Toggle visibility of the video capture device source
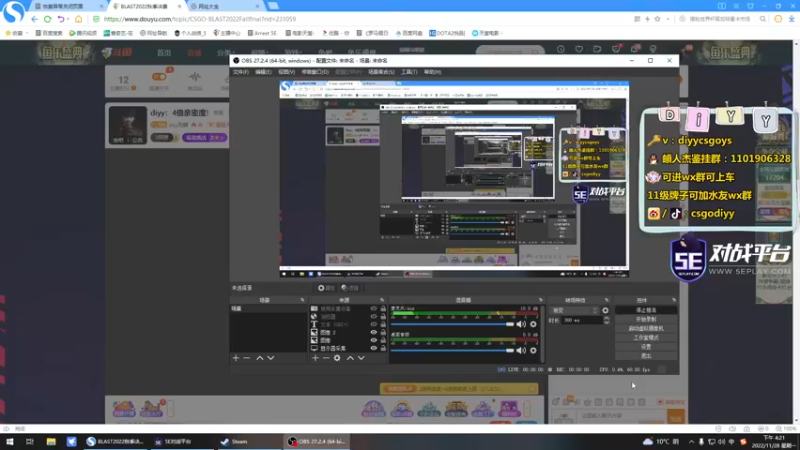 (x=373, y=309)
